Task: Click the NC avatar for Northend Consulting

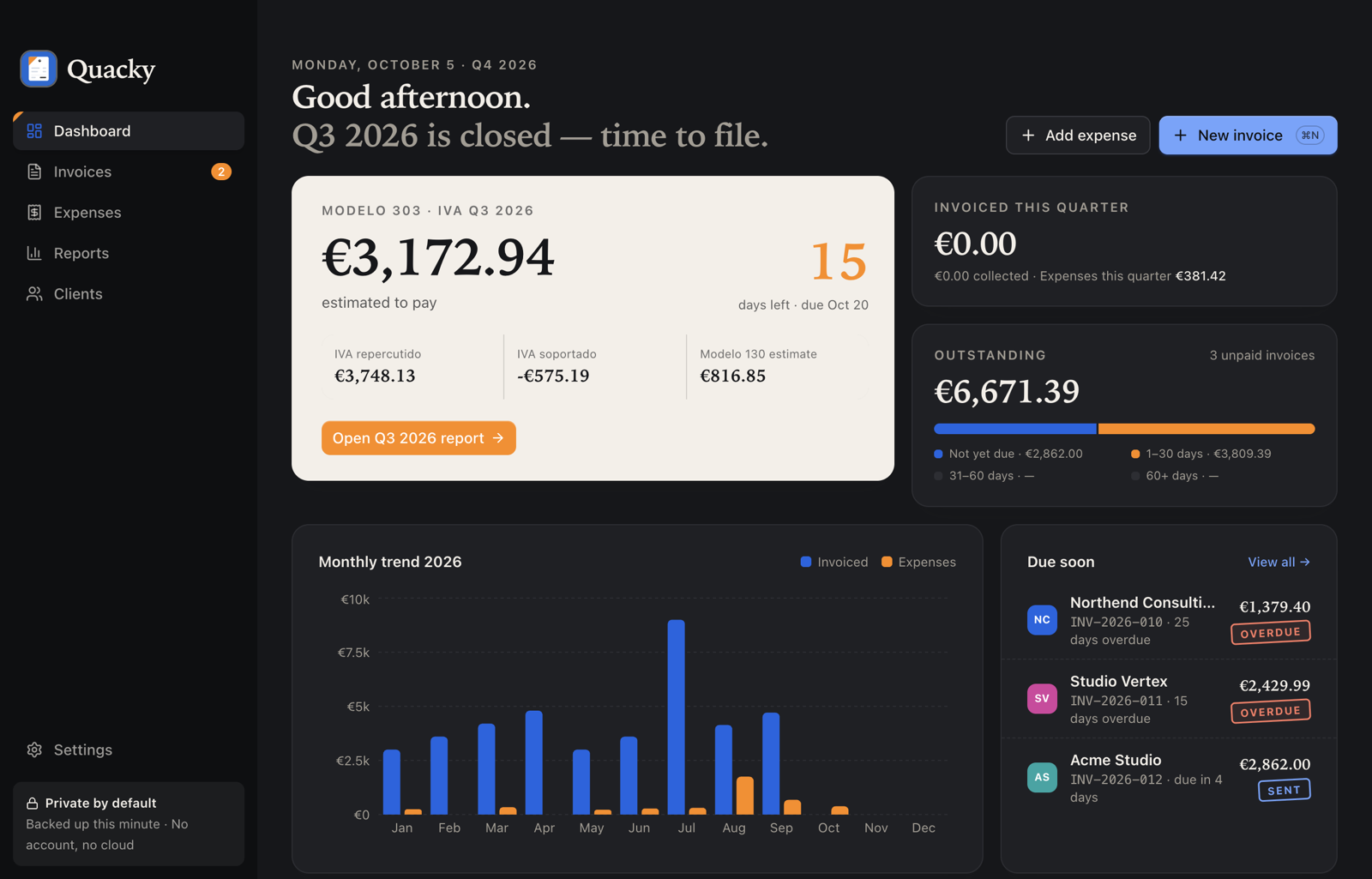Action: pos(1042,620)
